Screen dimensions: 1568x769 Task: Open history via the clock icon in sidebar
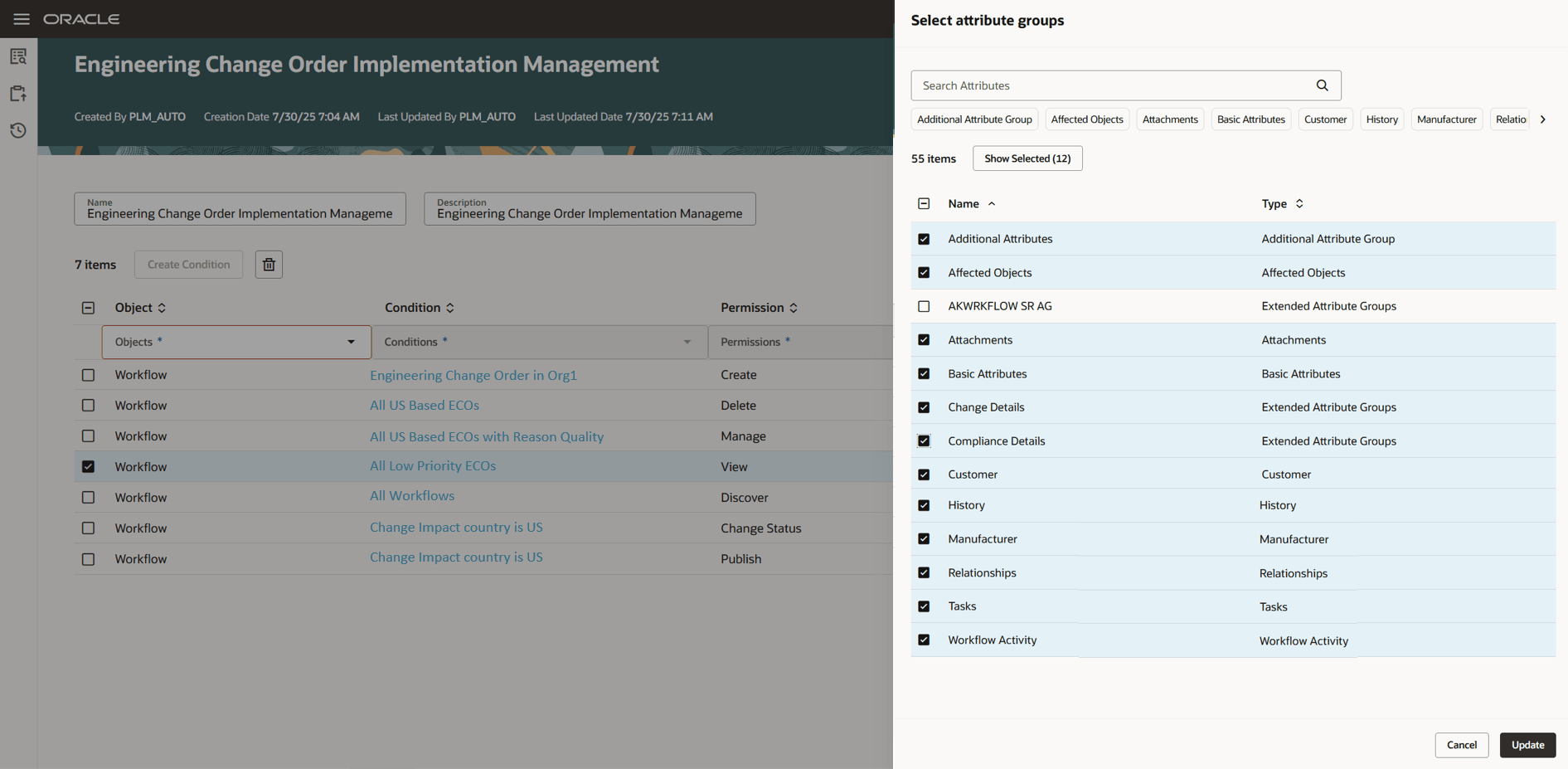point(17,130)
